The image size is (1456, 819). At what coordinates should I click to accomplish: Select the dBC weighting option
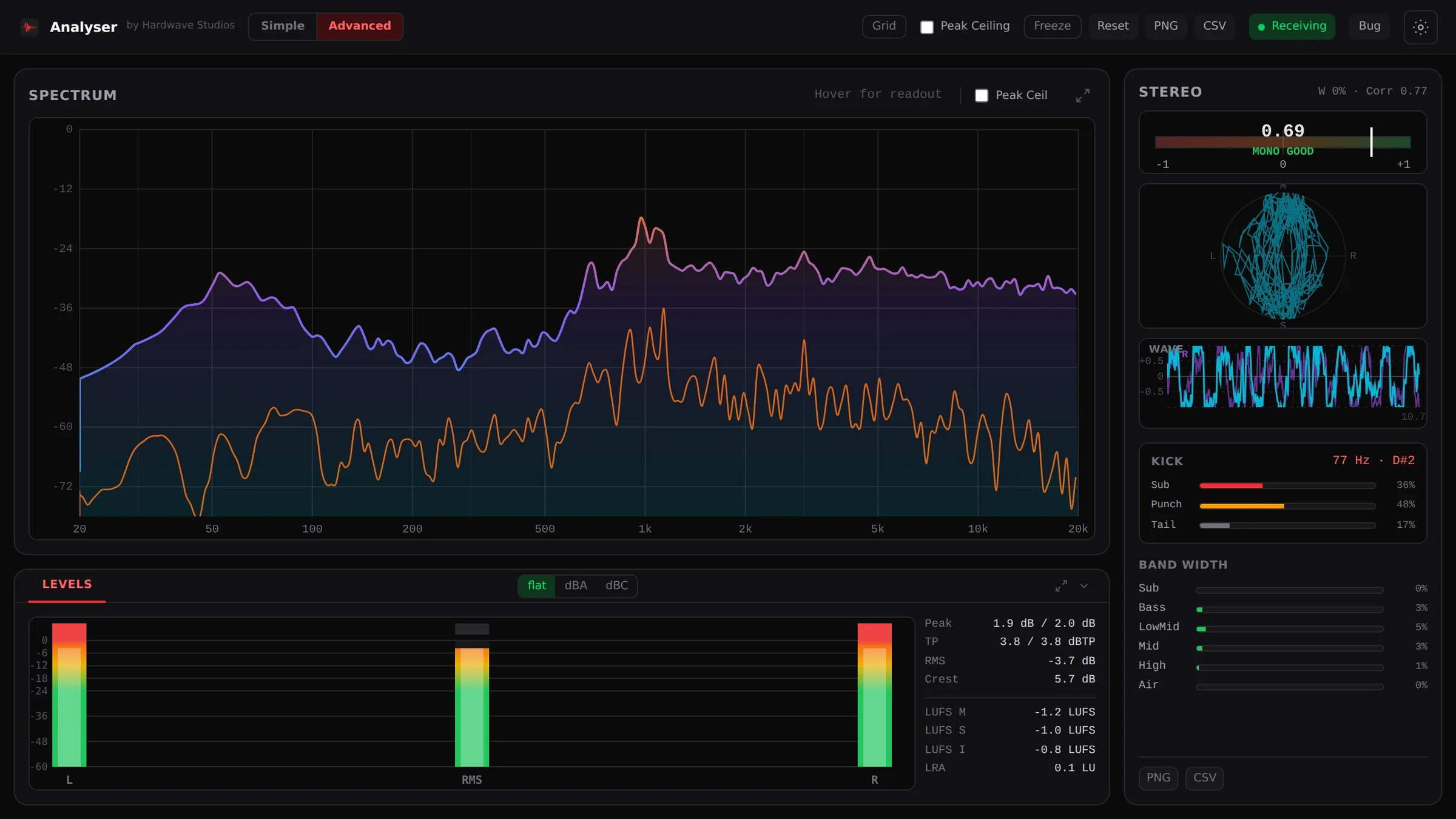[x=616, y=585]
